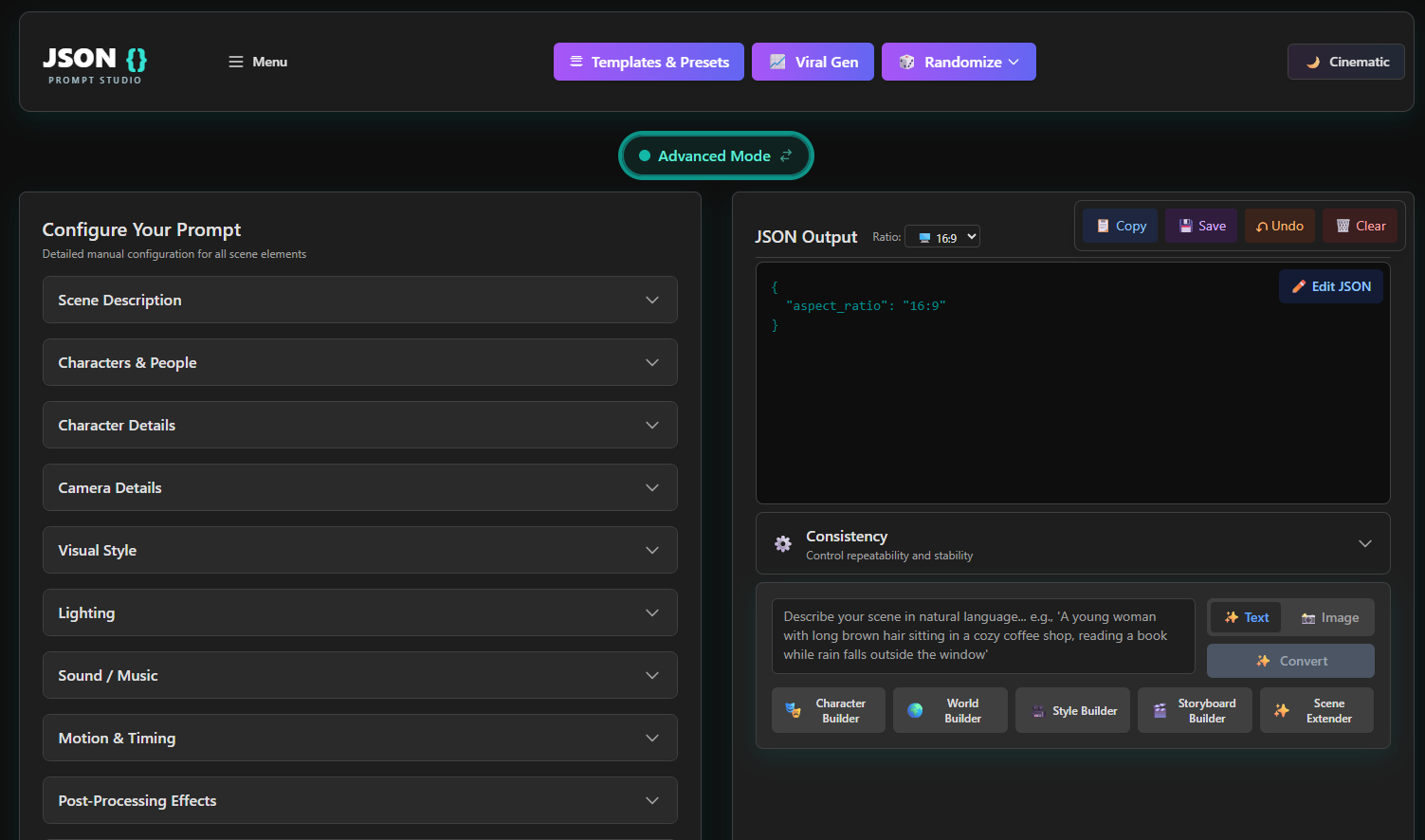Save the current JSON prompt
Viewport: 1425px width, 840px height.
tap(1200, 226)
